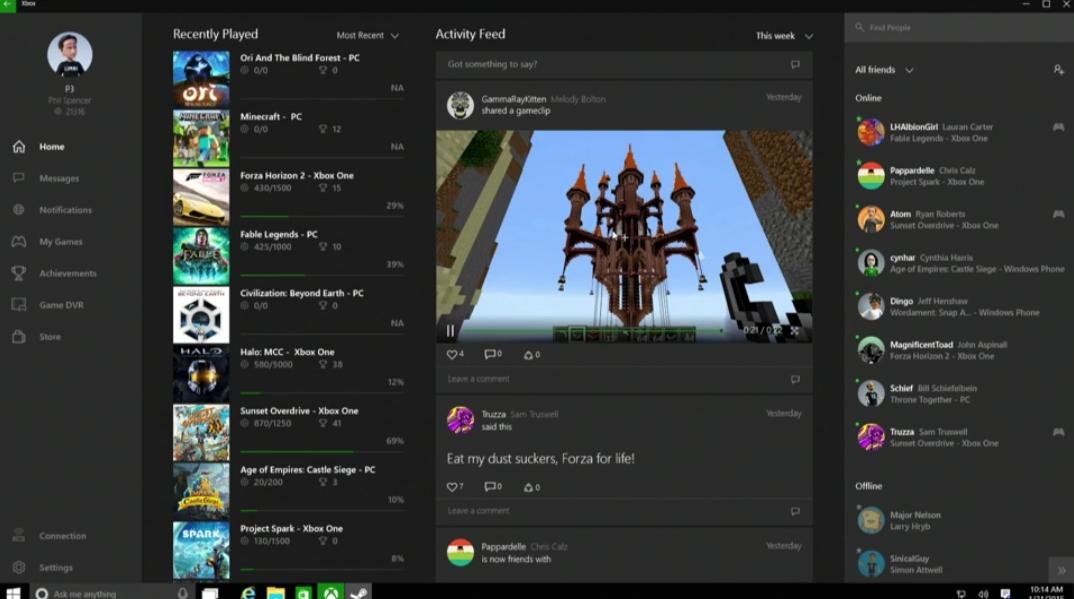Go to the Notifications section

coord(65,210)
